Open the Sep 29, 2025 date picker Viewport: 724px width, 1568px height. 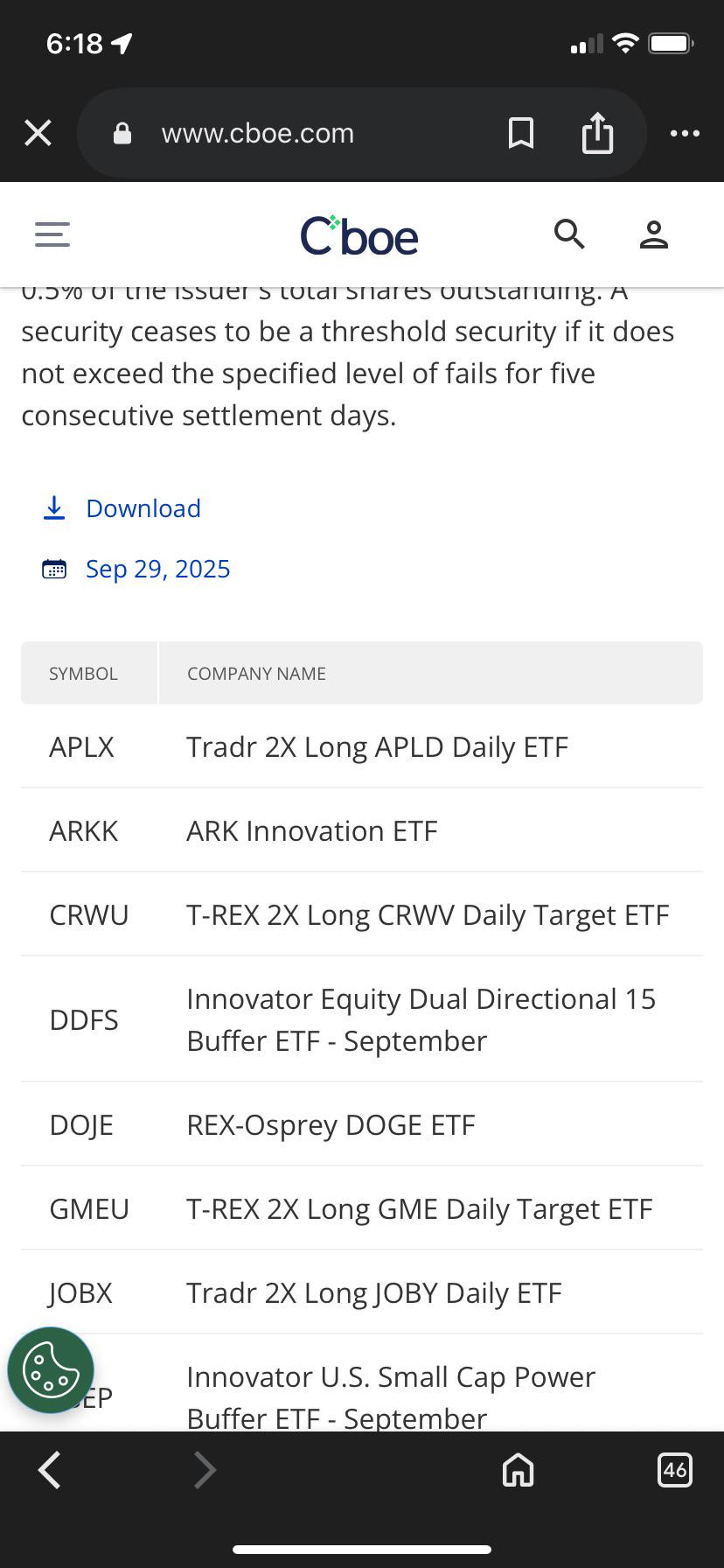(x=157, y=569)
